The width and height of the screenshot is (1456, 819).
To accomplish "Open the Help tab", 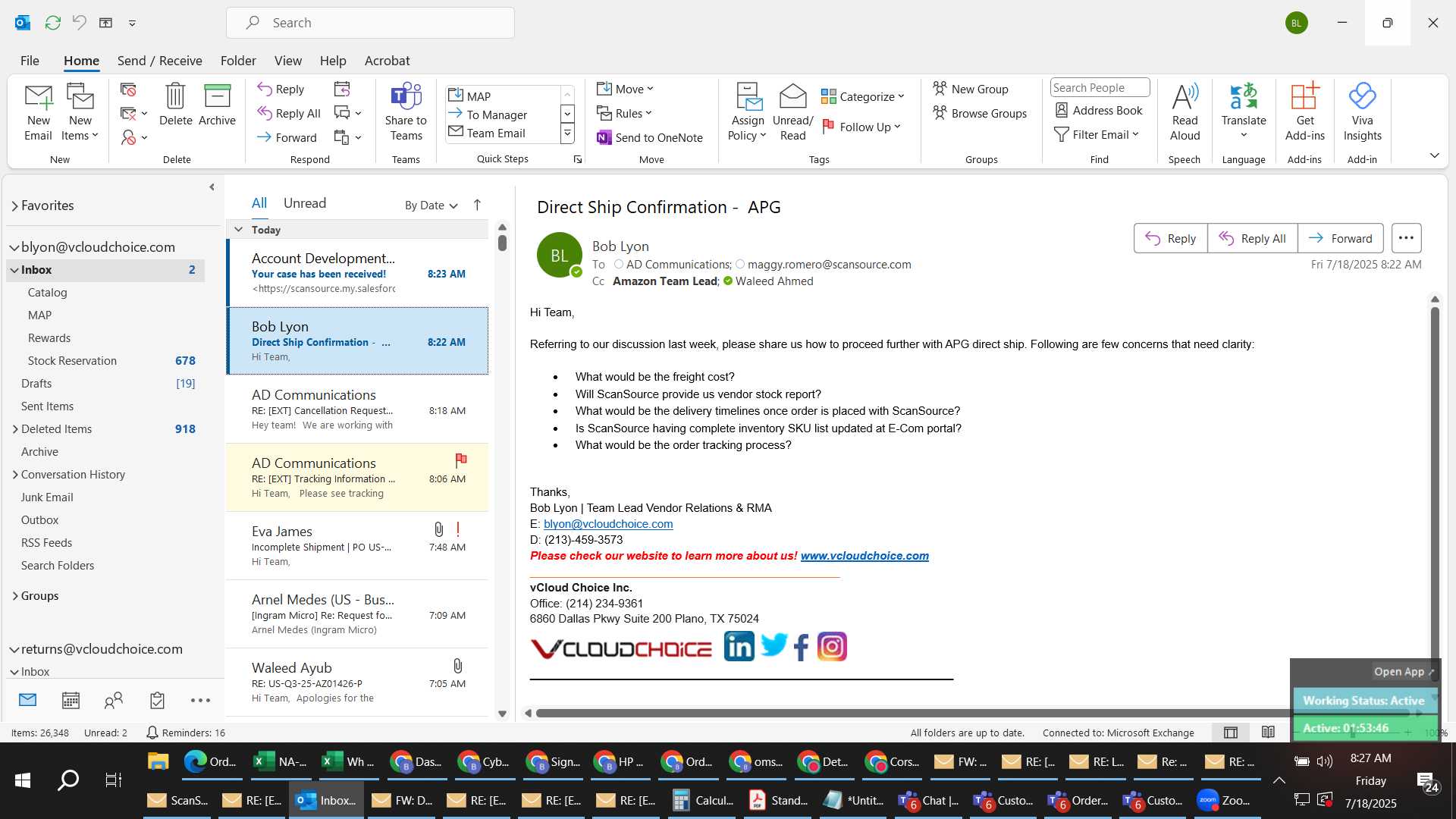I will pyautogui.click(x=333, y=61).
